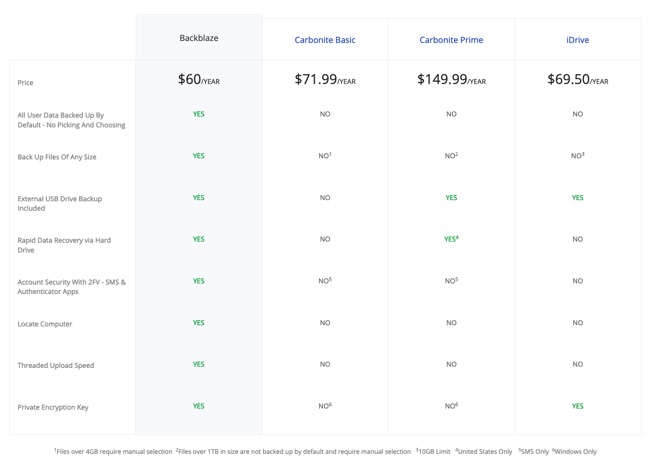Select the Threaded Upload Speed label
Screen dimensions: 664x462
tap(55, 365)
